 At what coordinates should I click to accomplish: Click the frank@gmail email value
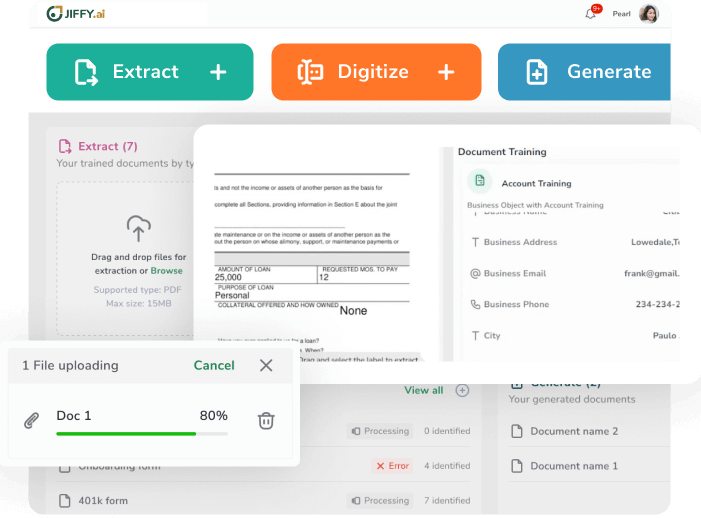pos(652,274)
